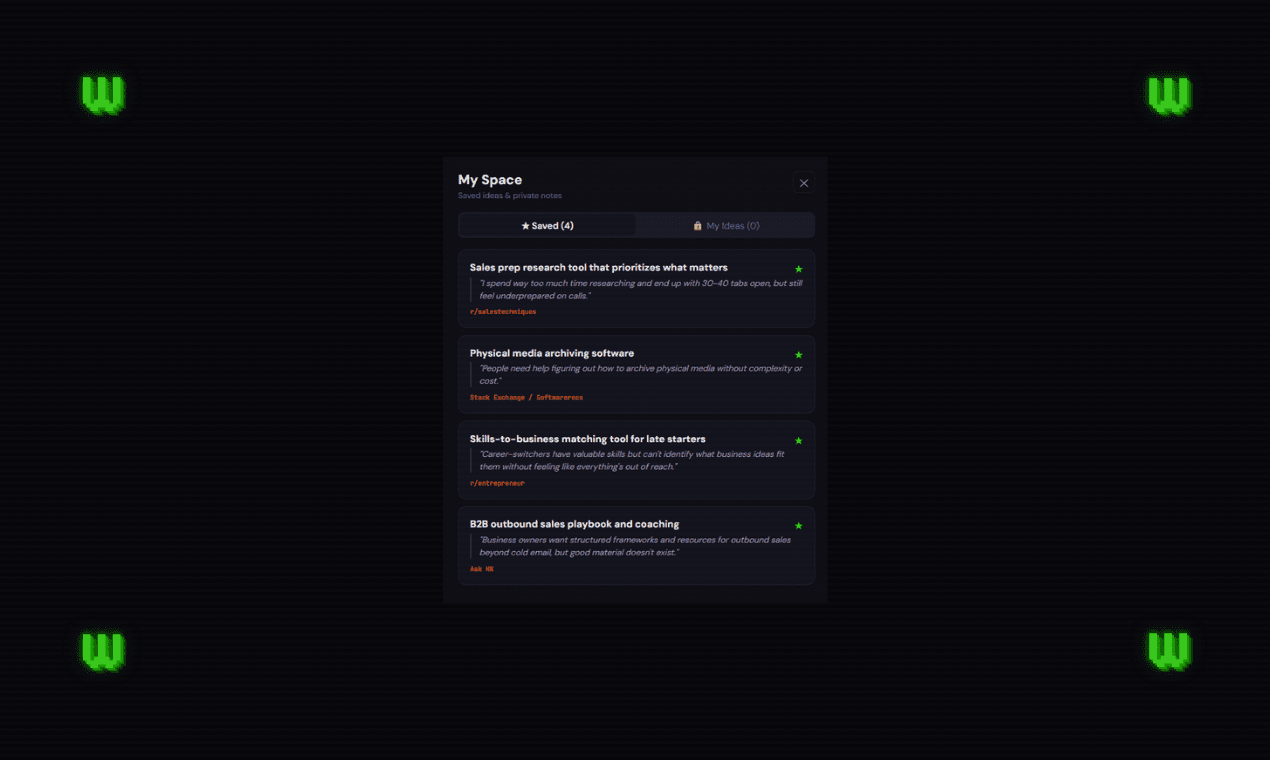Click the green W logo in the upper-left corner
The height and width of the screenshot is (760, 1270).
(103, 95)
